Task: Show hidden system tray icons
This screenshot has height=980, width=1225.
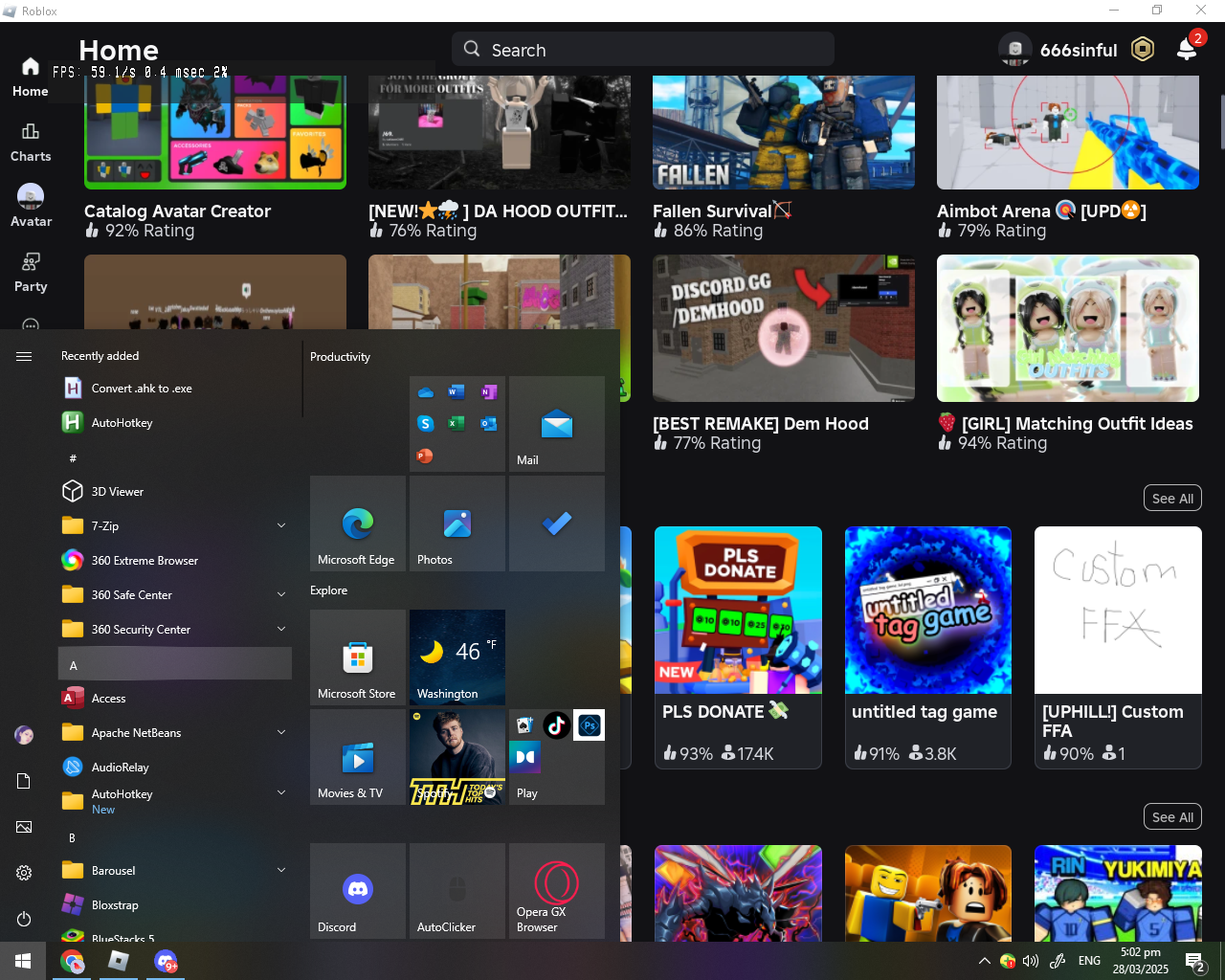Action: click(984, 961)
